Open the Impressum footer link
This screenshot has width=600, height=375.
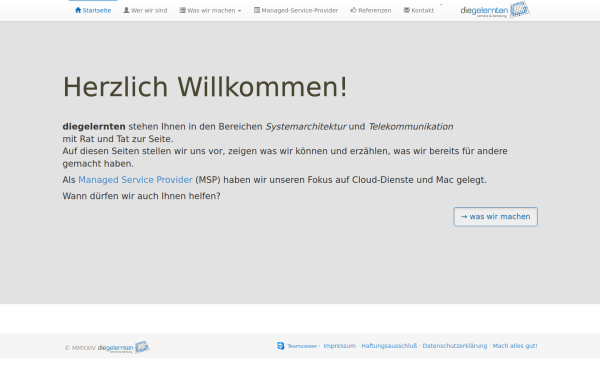[339, 346]
